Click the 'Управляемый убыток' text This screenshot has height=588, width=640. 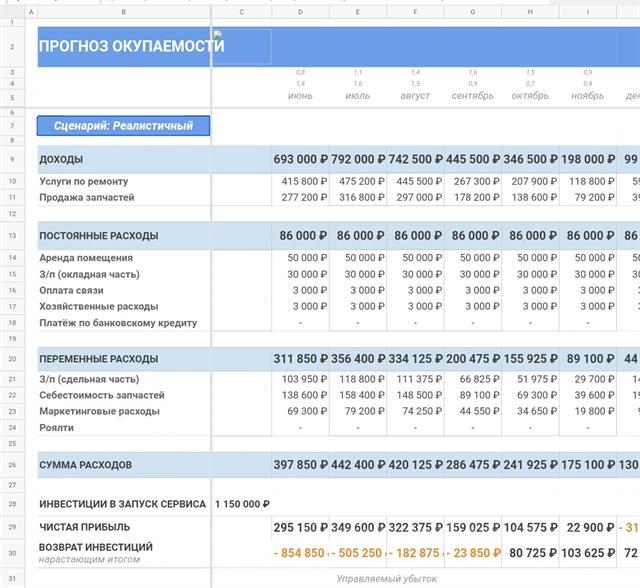click(387, 579)
